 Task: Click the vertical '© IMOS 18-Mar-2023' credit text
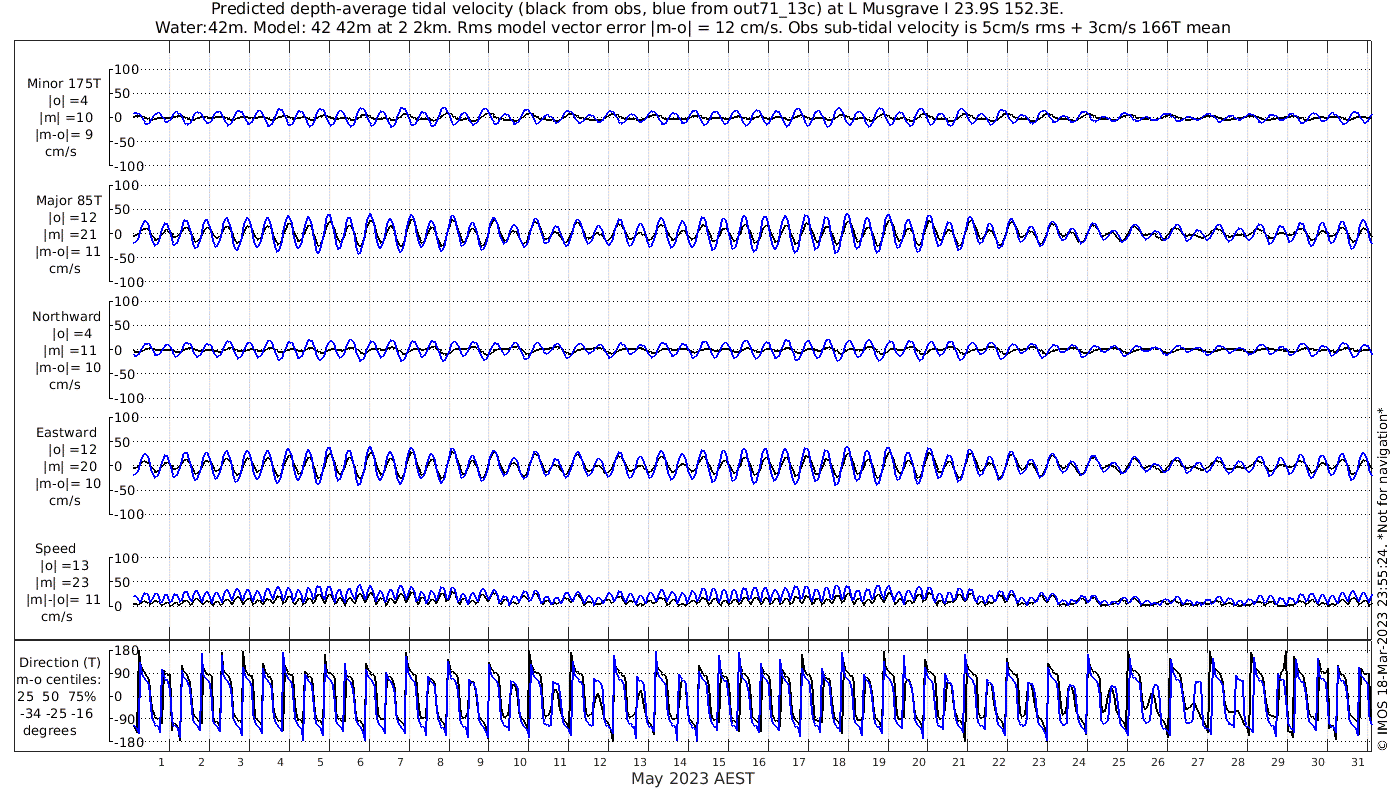[x=1383, y=578]
